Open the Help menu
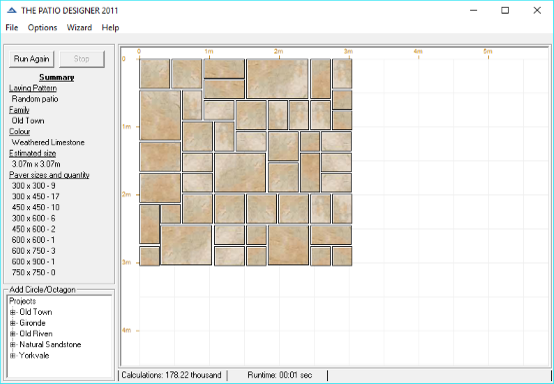 pos(110,28)
